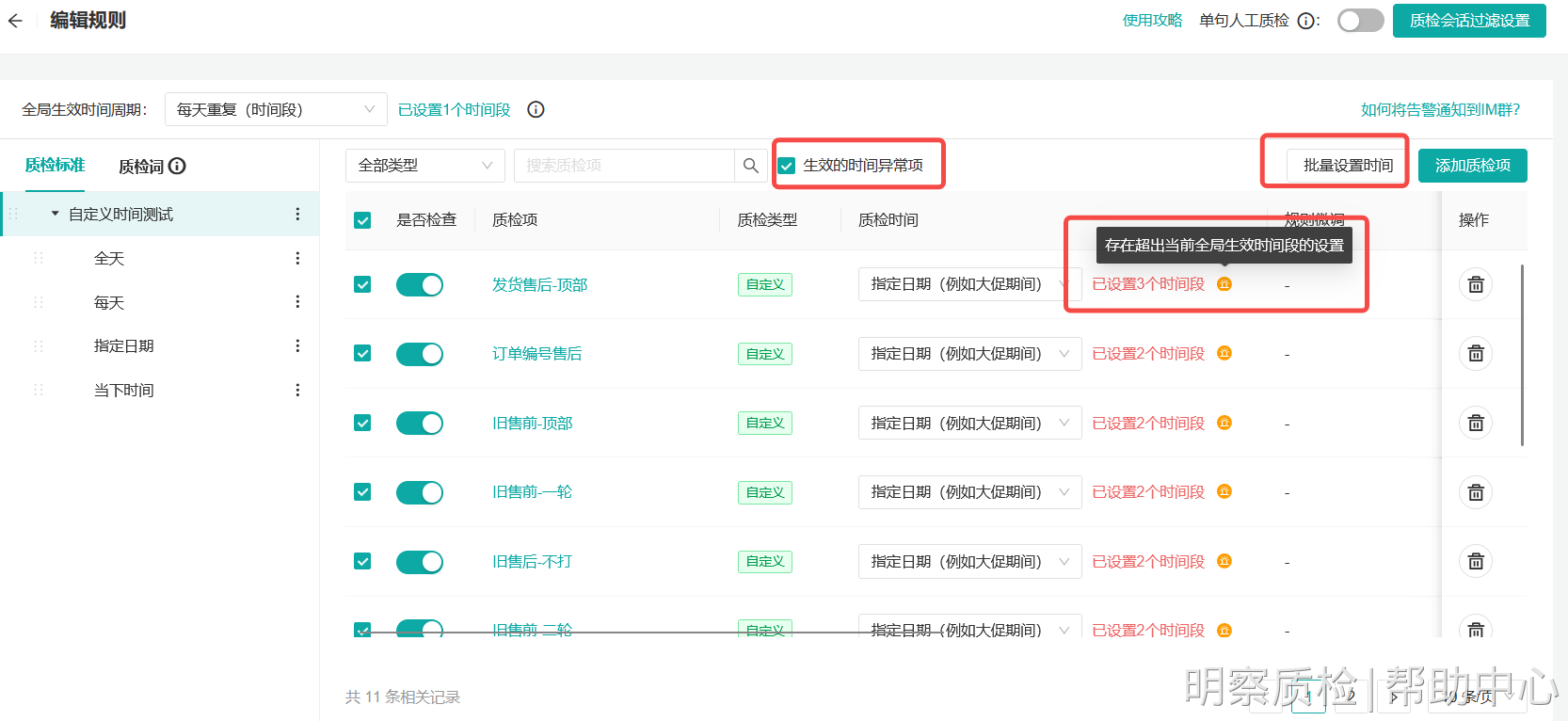1568x721 pixels.
Task: Switch to the 质检词 tab
Action: click(141, 167)
